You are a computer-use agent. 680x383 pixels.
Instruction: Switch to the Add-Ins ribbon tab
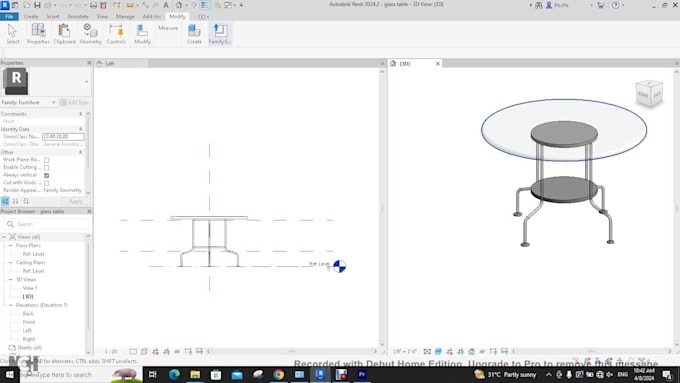coord(151,16)
